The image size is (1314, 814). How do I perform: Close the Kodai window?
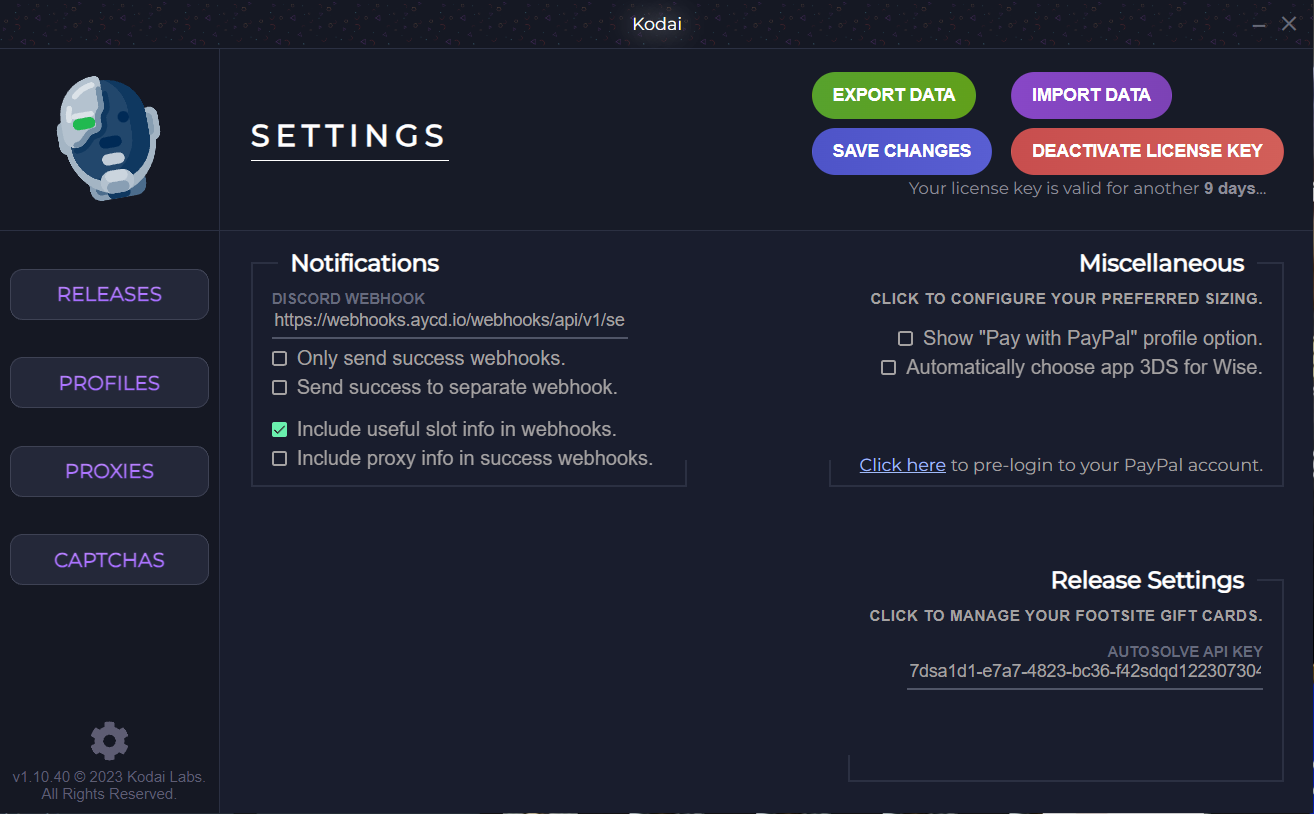click(x=1289, y=24)
